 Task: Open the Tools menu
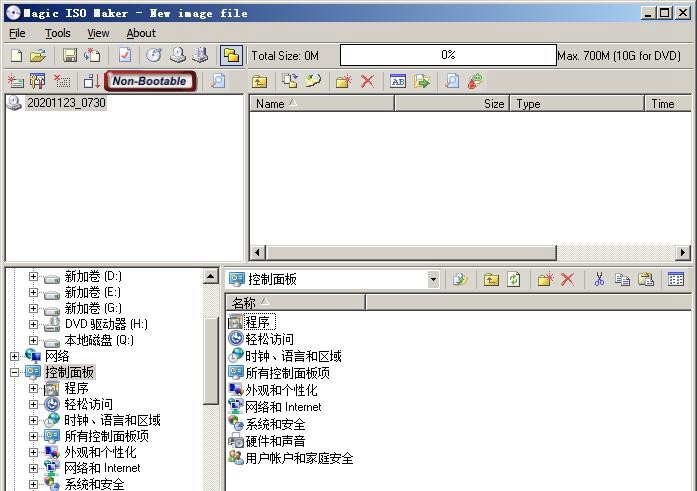point(58,33)
